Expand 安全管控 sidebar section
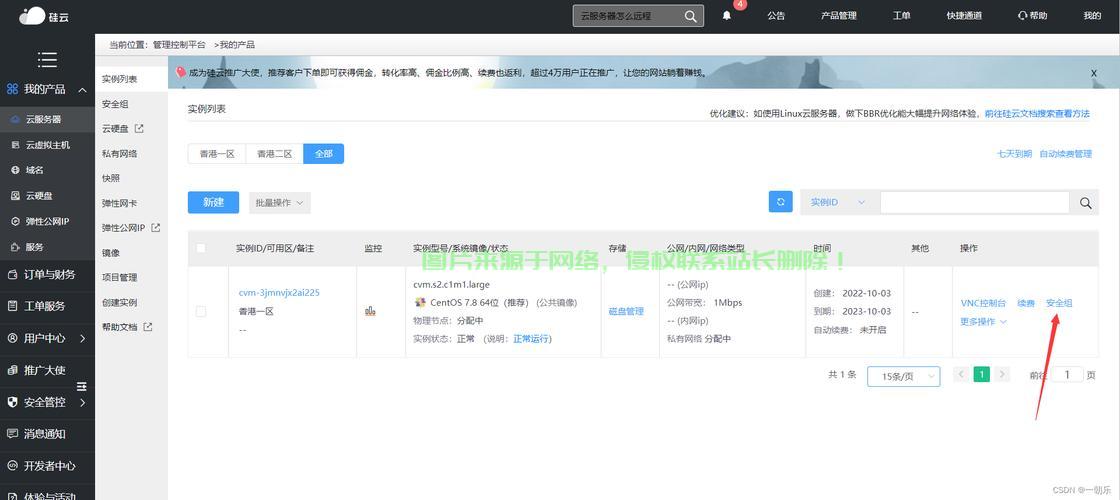Viewport: 1120px width, 500px height. tap(83, 403)
